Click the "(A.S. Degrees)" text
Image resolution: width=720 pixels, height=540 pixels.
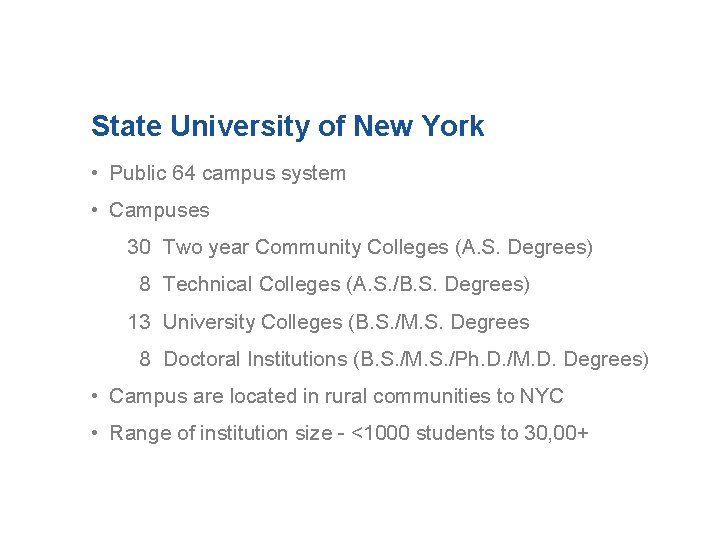tap(523, 247)
